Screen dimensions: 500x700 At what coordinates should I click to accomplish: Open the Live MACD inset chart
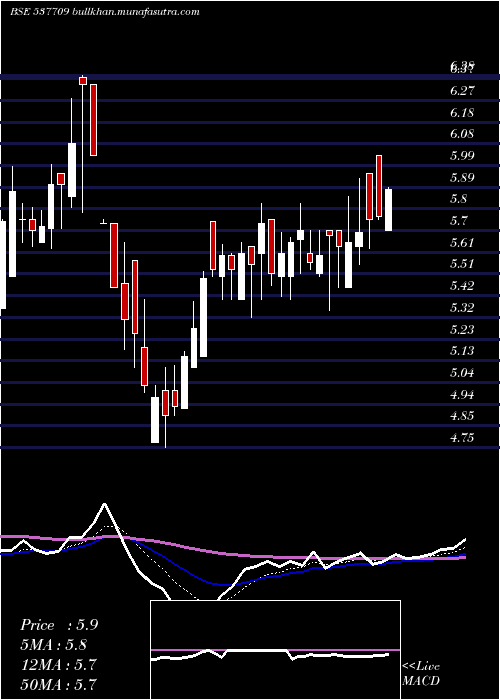tap(275, 650)
